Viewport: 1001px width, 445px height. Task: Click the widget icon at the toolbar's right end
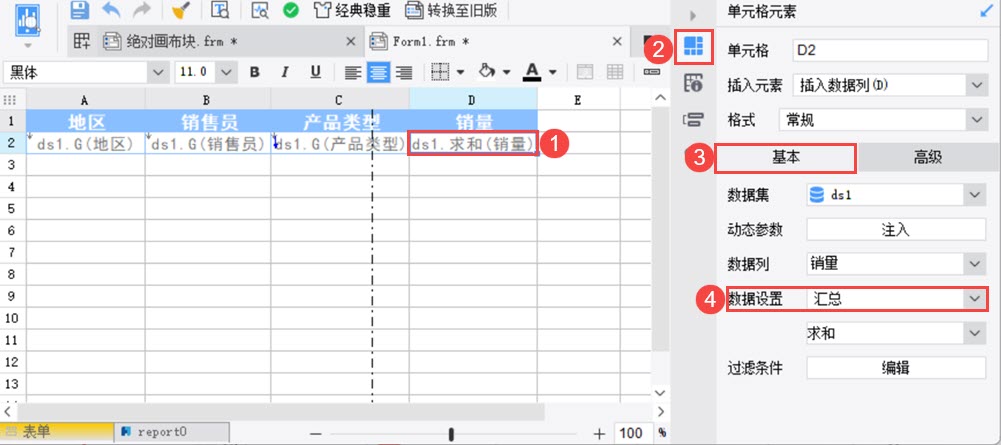point(651,72)
